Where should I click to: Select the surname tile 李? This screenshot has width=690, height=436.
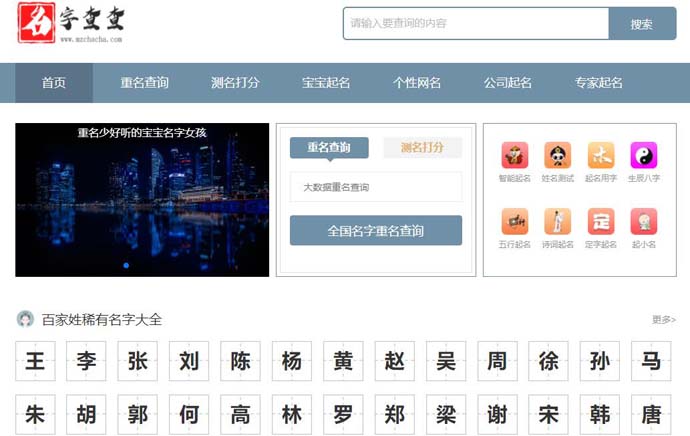click(x=86, y=361)
